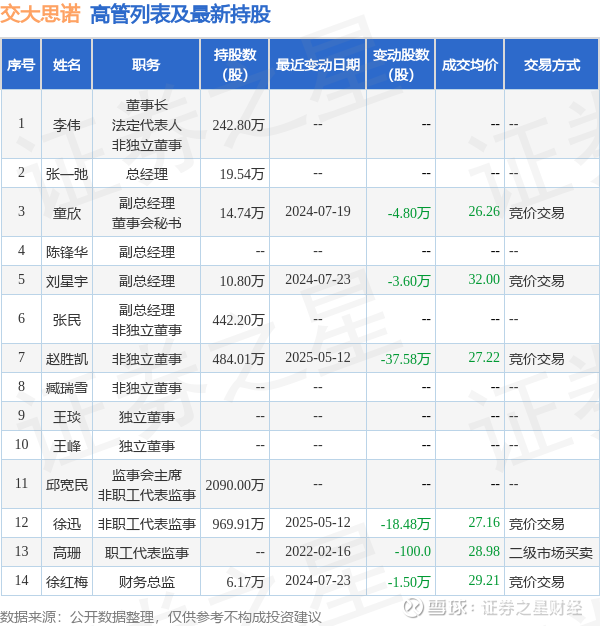Click 邱宽民's position 监事会主席
The image size is (600, 626).
147,475
